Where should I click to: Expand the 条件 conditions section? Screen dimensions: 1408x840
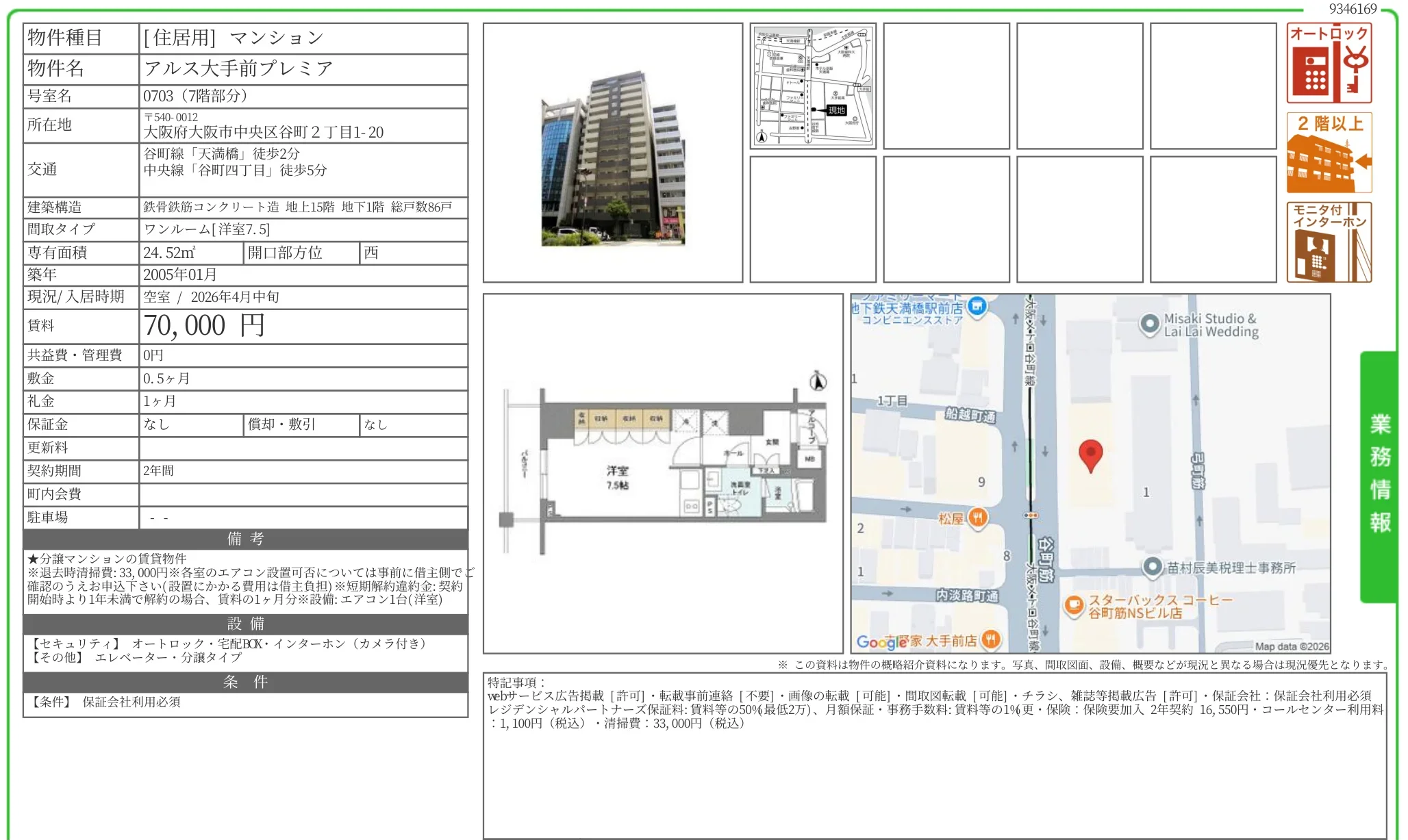point(243,682)
